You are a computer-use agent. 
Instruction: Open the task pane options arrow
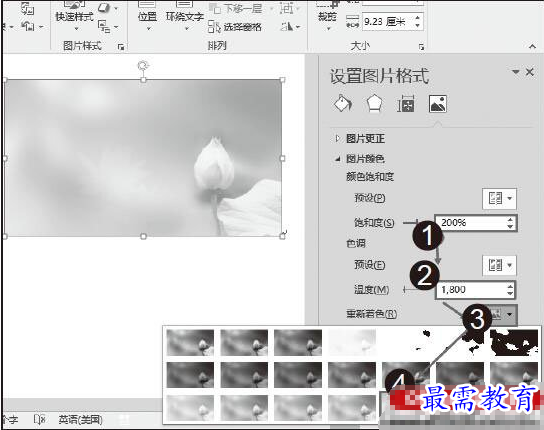pos(516,72)
